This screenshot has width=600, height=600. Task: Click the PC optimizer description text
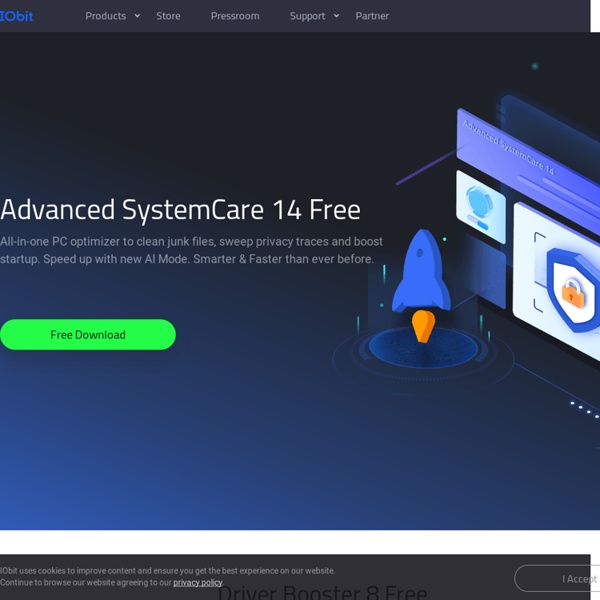(191, 250)
